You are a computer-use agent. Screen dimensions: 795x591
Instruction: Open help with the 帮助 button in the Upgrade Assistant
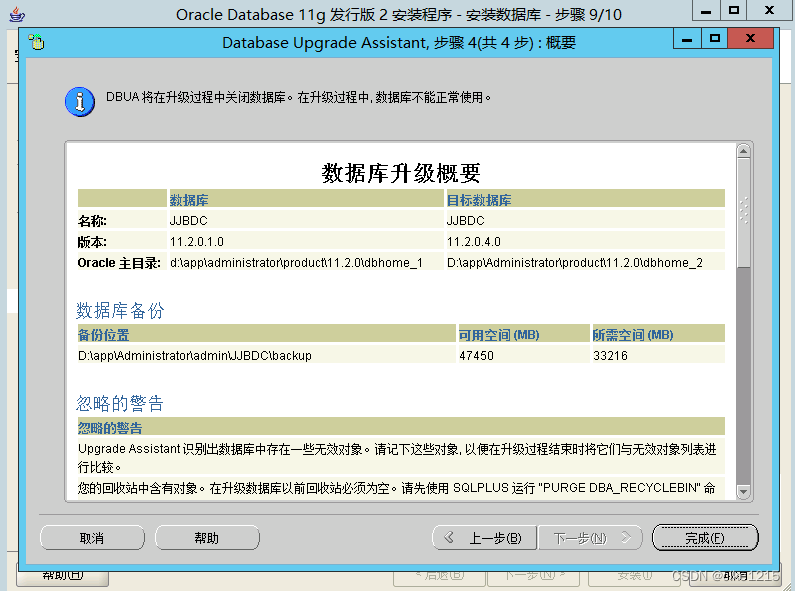click(207, 537)
